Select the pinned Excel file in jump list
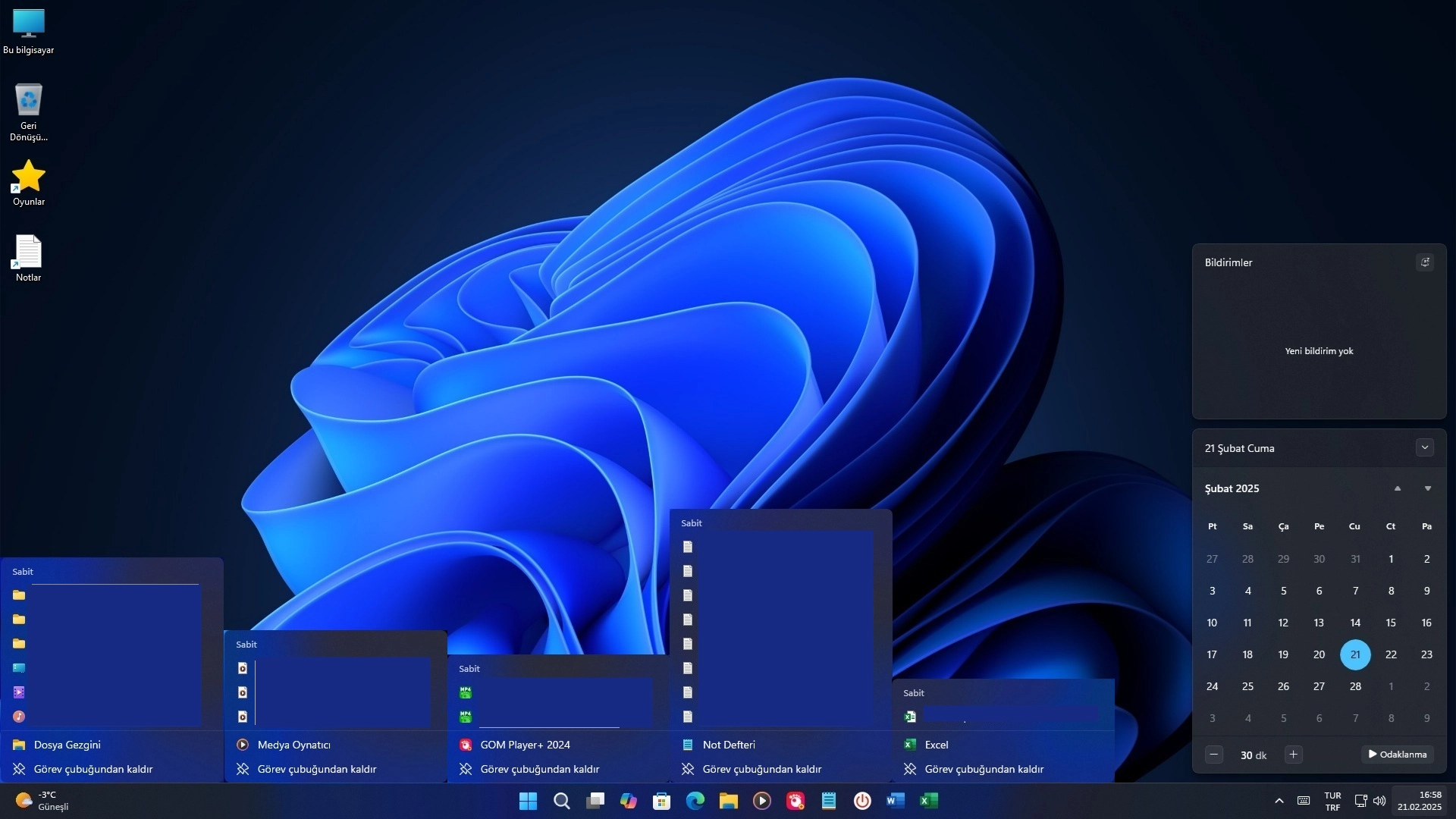Image resolution: width=1456 pixels, height=819 pixels. pyautogui.click(x=1003, y=717)
